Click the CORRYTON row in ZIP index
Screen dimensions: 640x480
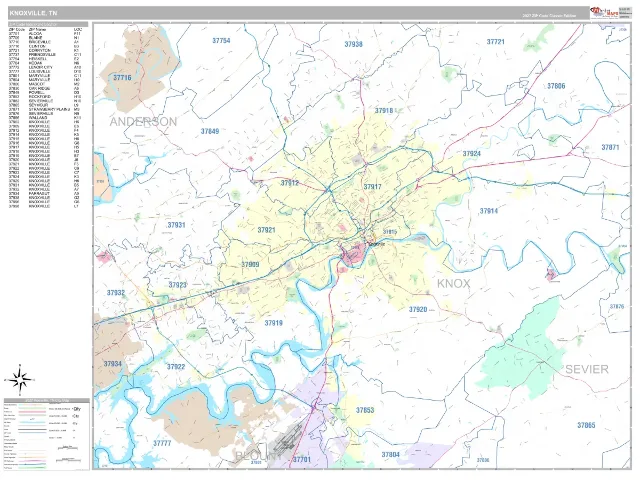coord(45,51)
